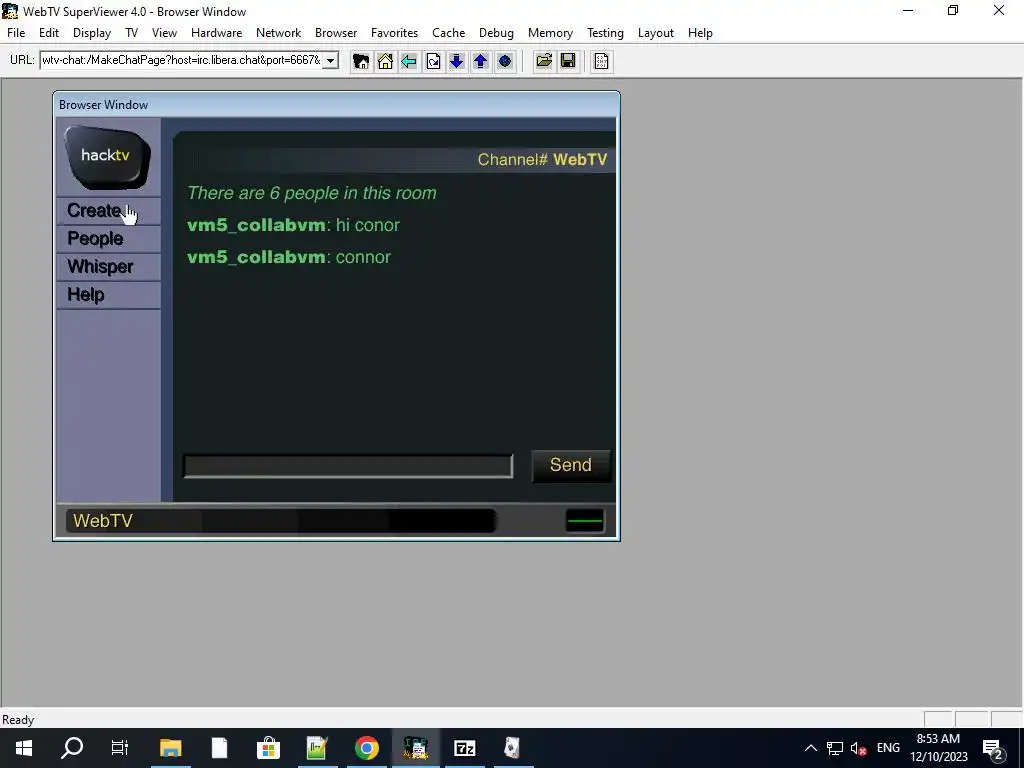Open the Memory menu

click(x=551, y=33)
